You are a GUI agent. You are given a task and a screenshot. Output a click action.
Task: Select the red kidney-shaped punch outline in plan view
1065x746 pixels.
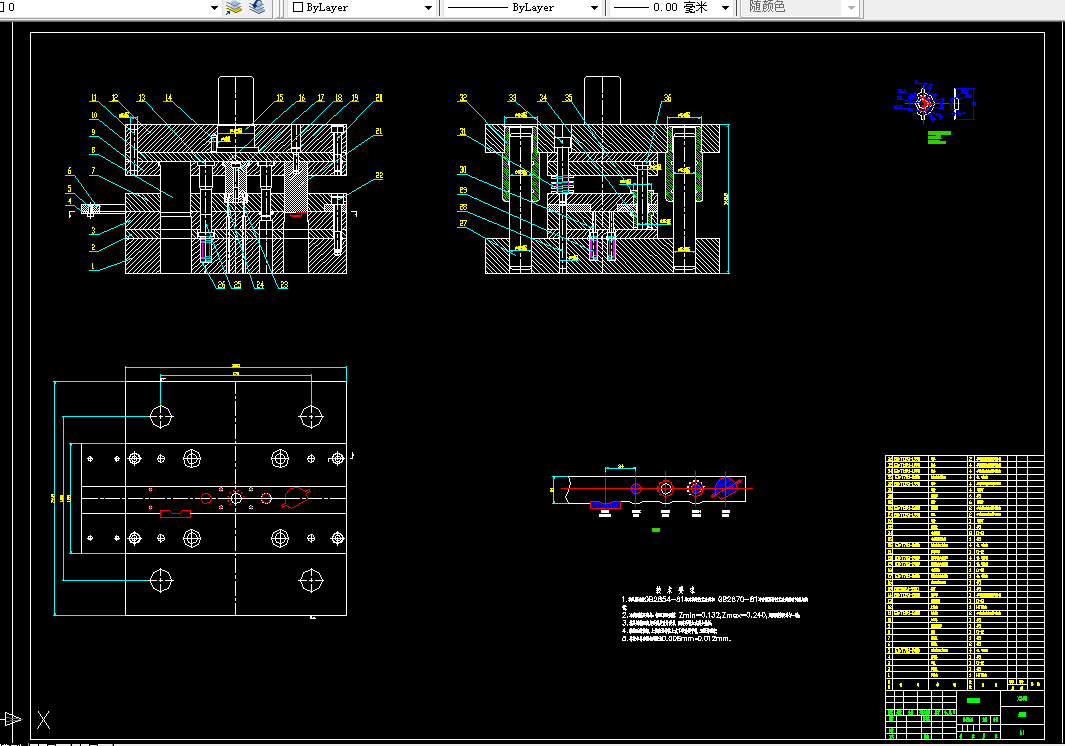pos(295,497)
